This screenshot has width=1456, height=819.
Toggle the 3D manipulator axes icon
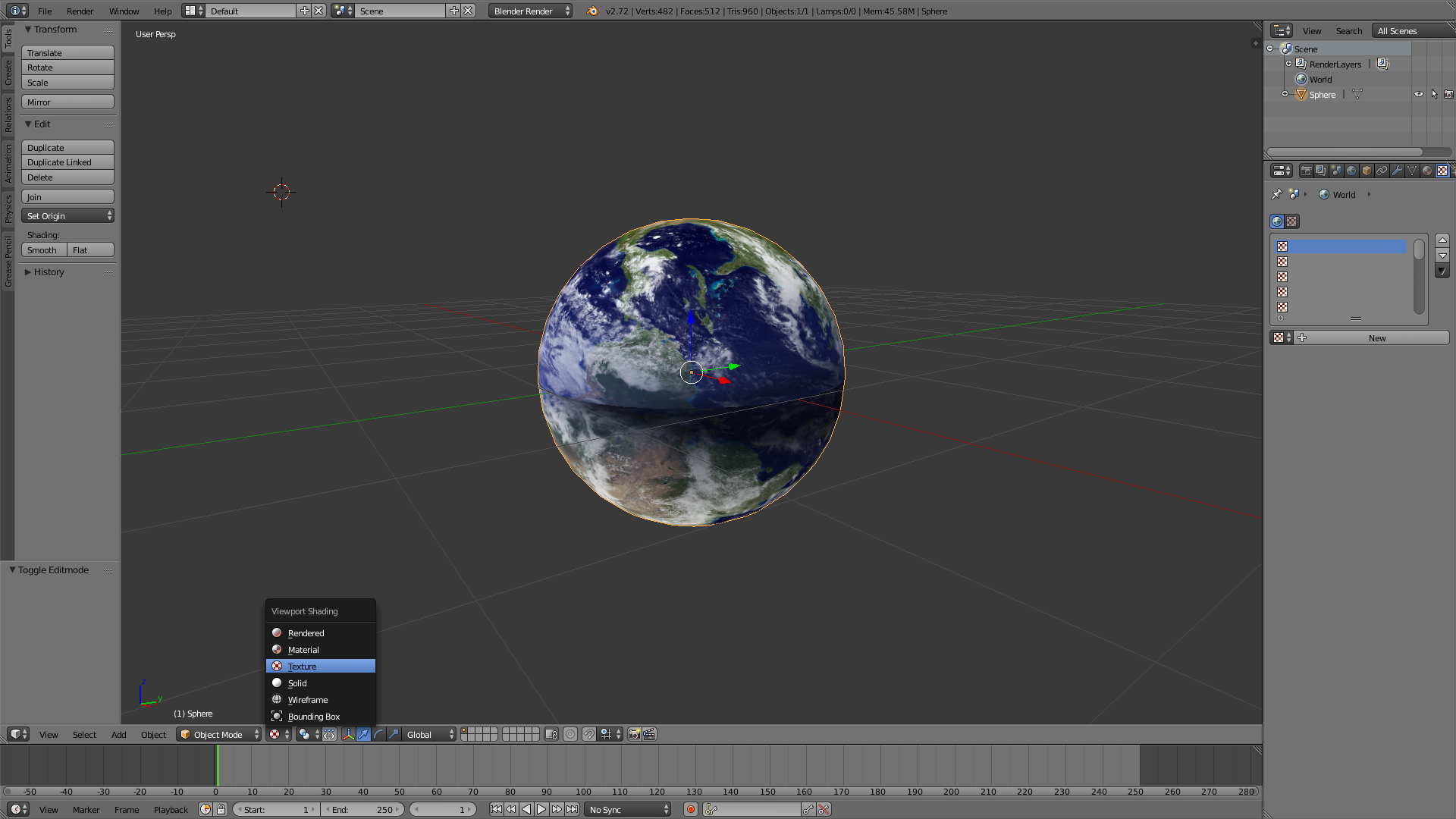point(348,734)
